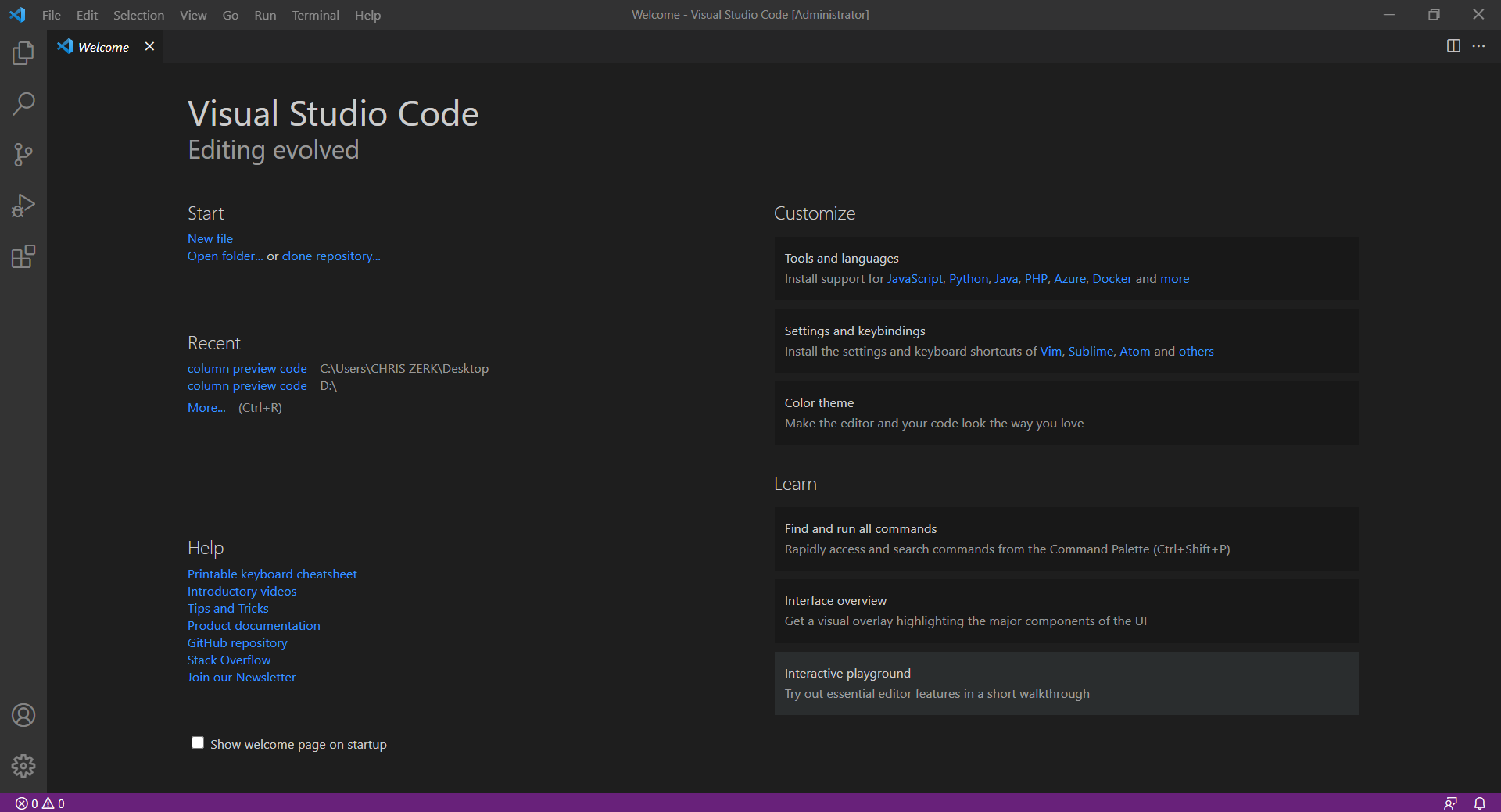
Task: Open the Selection menu
Action: pos(138,15)
